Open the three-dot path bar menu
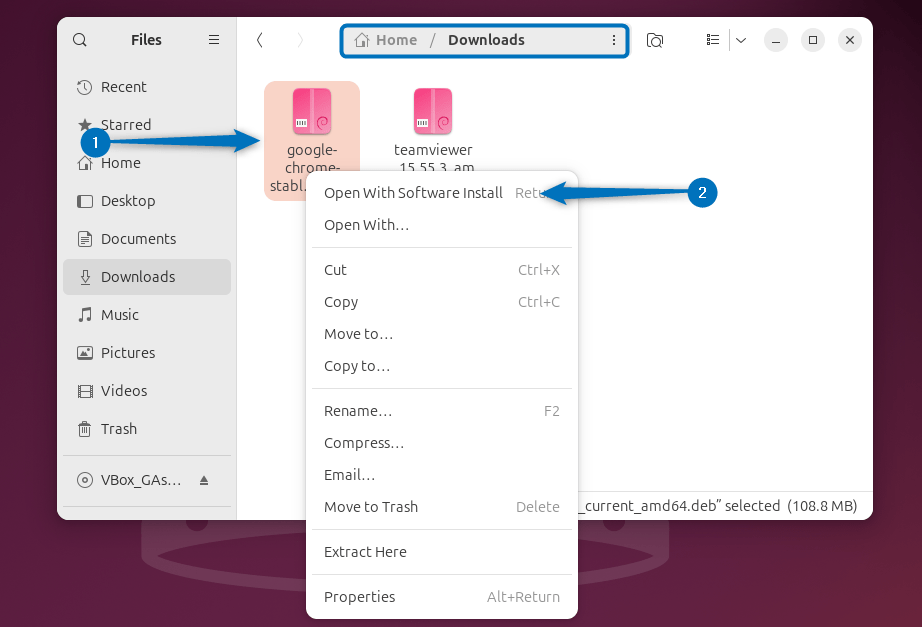Image resolution: width=922 pixels, height=627 pixels. pyautogui.click(x=615, y=40)
